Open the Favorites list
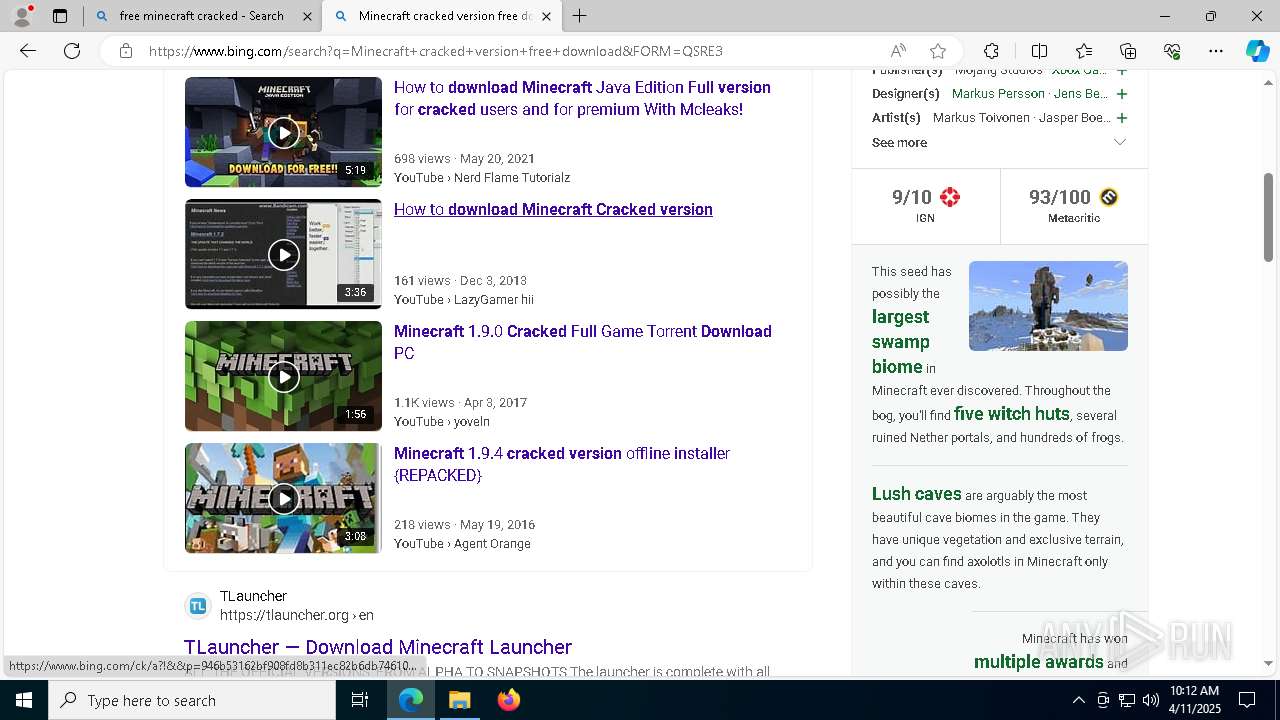The height and width of the screenshot is (720, 1280). coord(1084,51)
